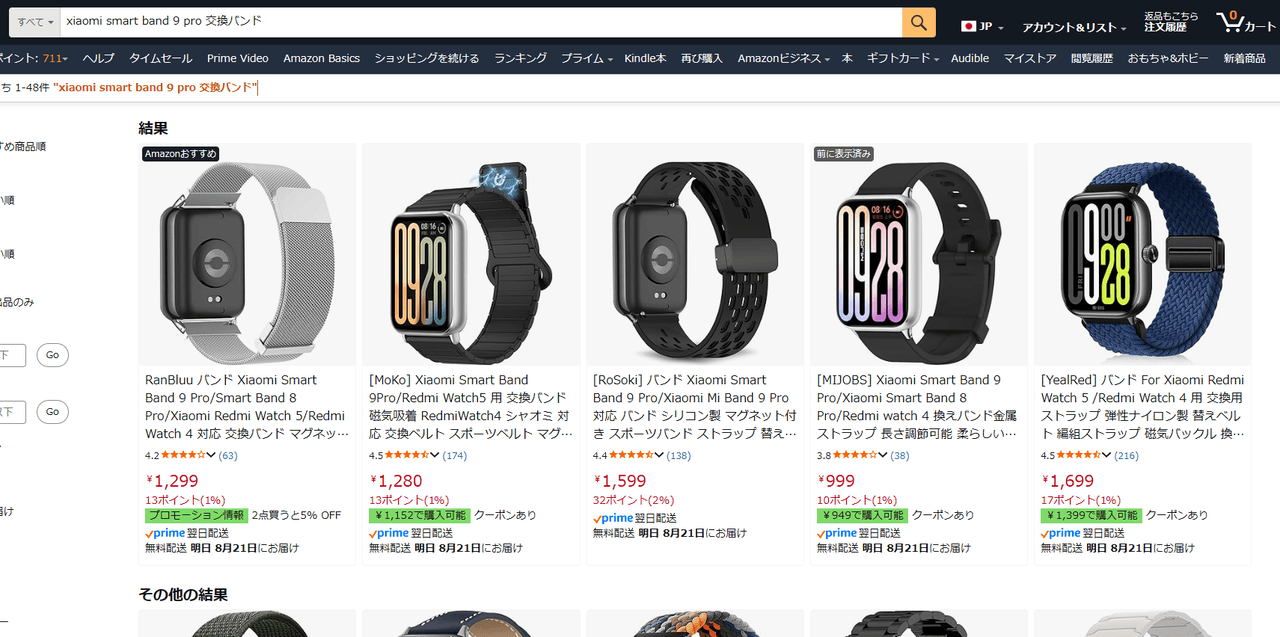Click the search text input field

pyautogui.click(x=481, y=22)
